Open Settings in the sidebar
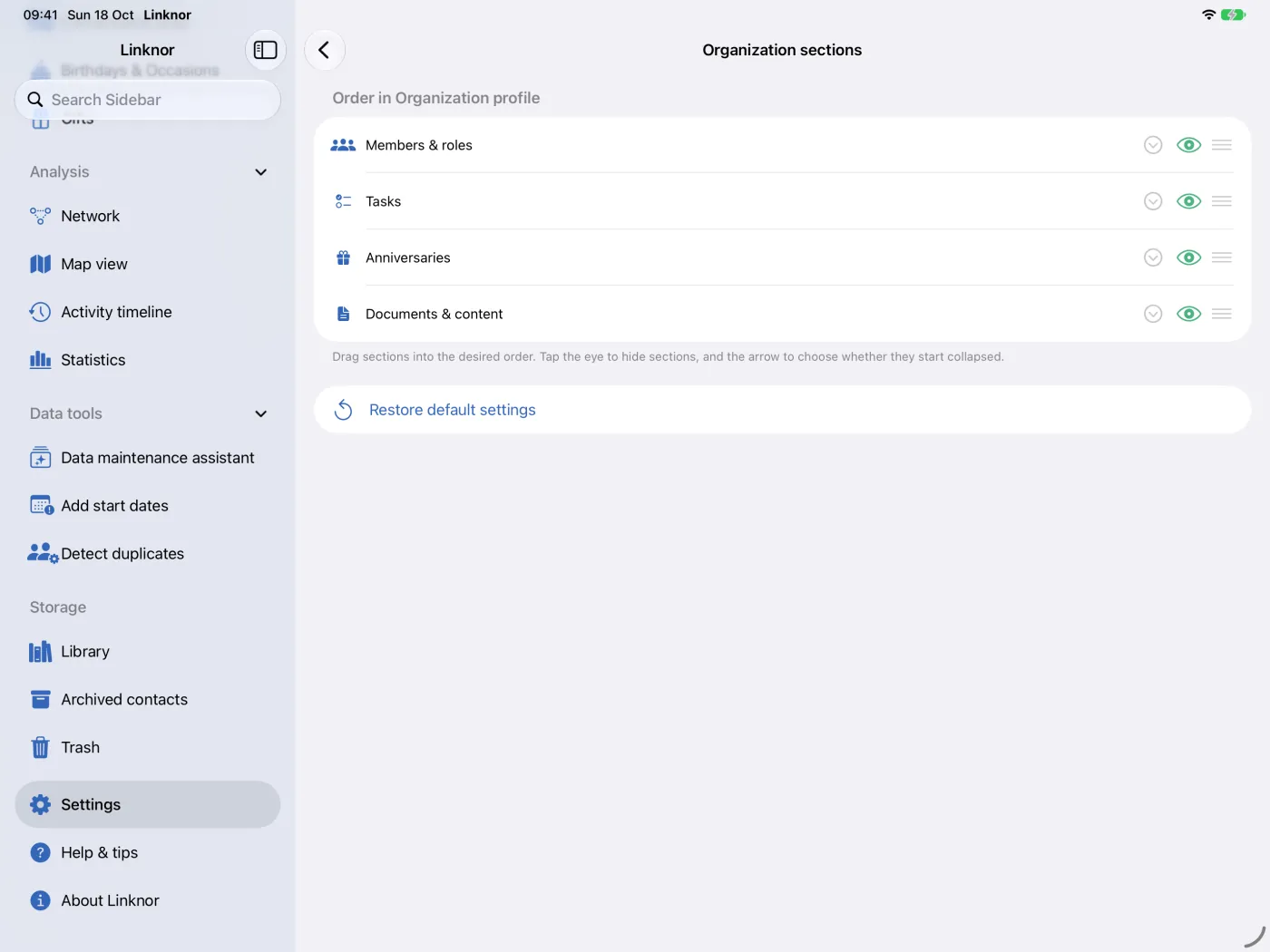Image resolution: width=1270 pixels, height=952 pixels. (148, 804)
